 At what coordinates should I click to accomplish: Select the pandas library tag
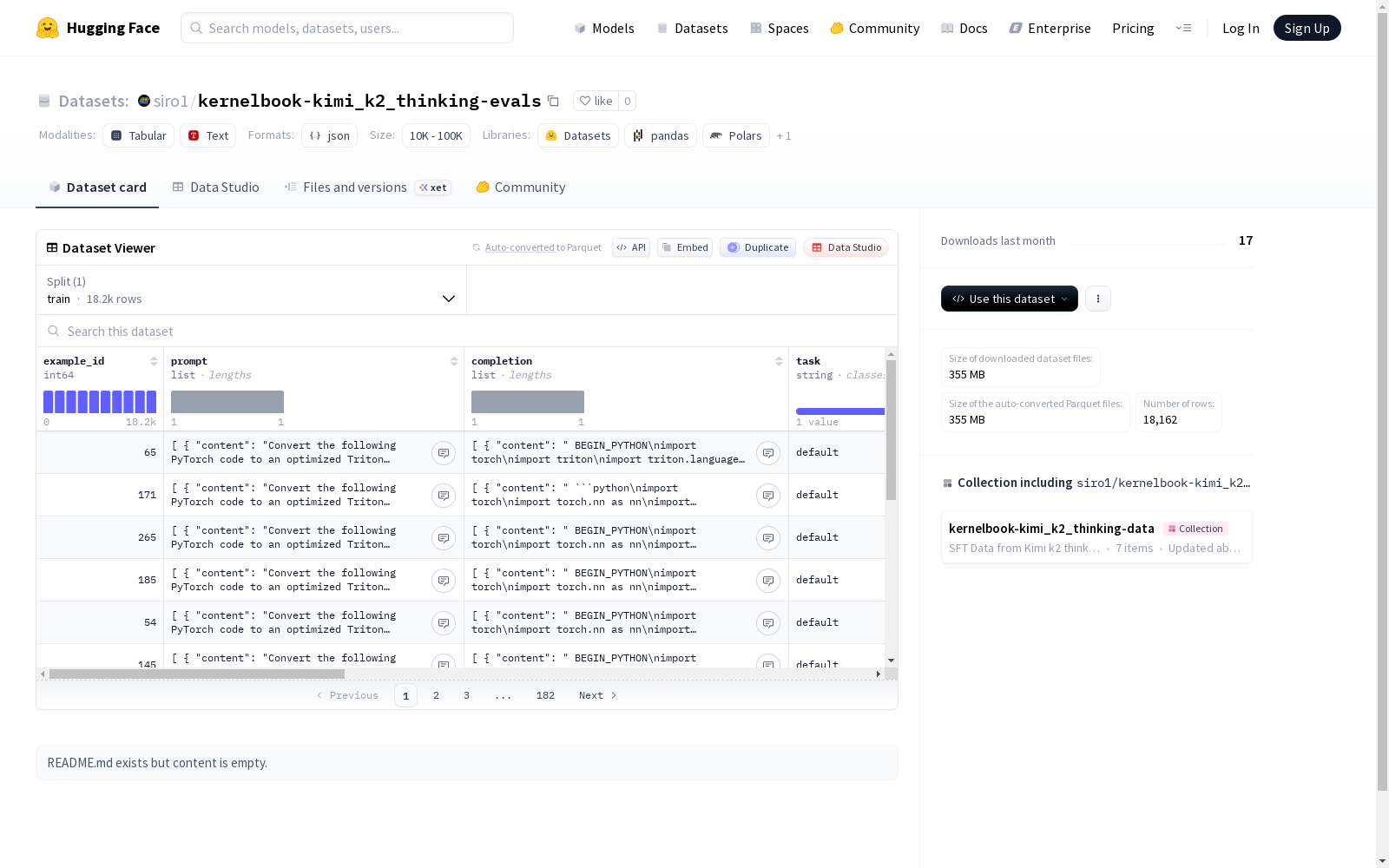click(661, 135)
